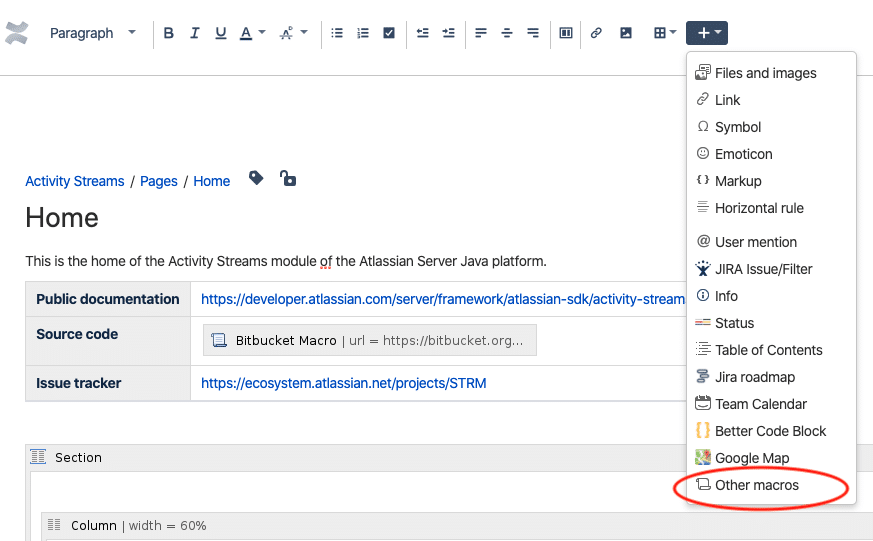Apply text color with the A button

(246, 33)
